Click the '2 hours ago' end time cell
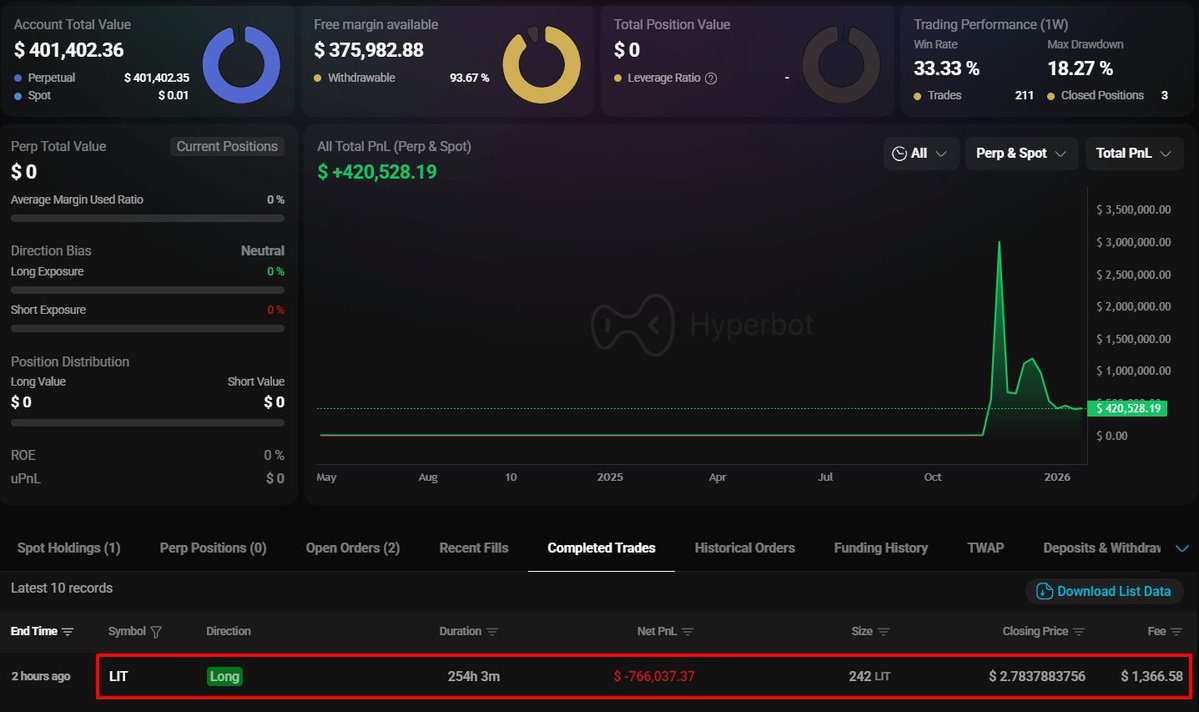1199x712 pixels. click(x=41, y=676)
